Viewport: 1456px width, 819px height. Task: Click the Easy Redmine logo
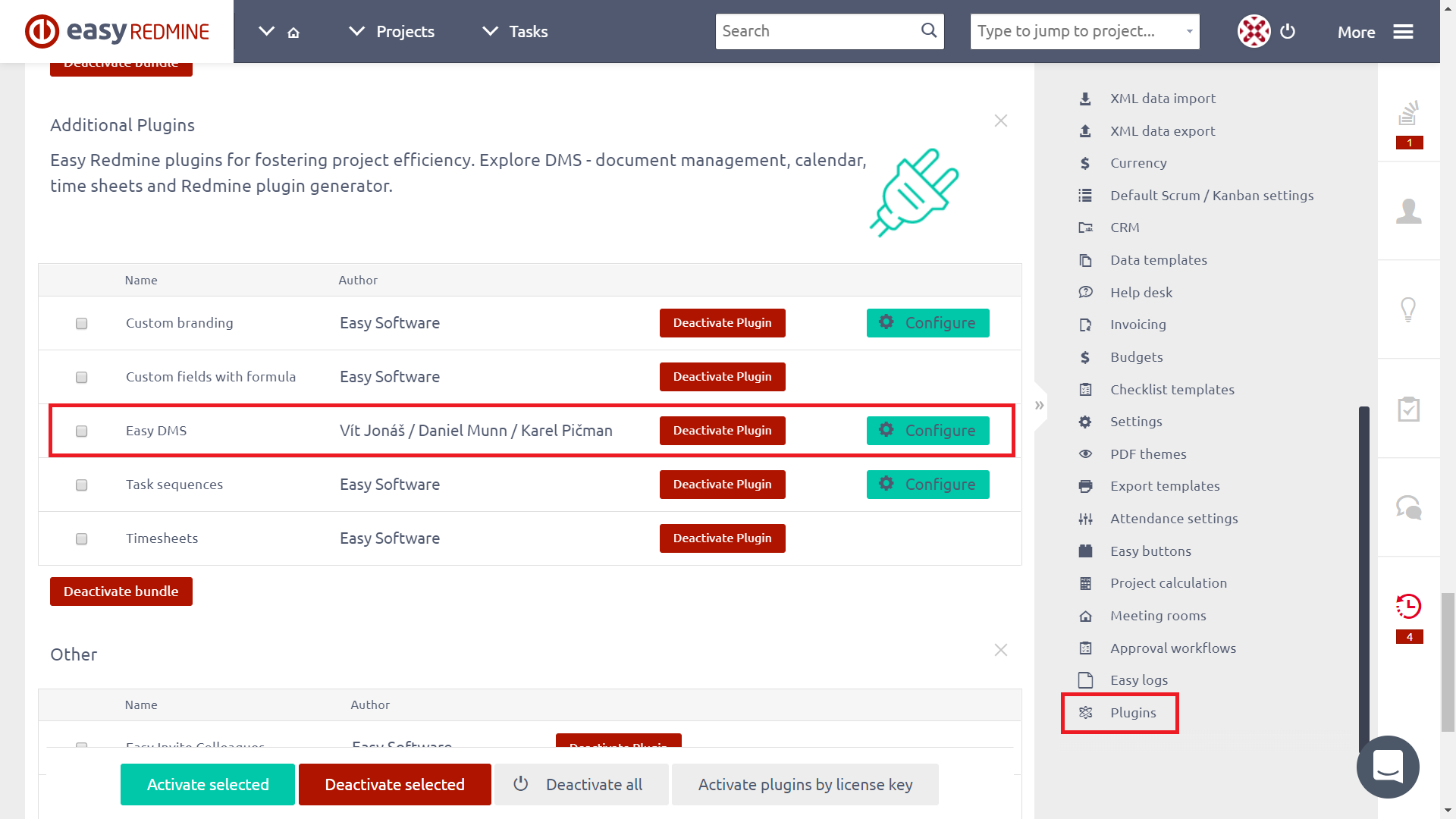[117, 31]
